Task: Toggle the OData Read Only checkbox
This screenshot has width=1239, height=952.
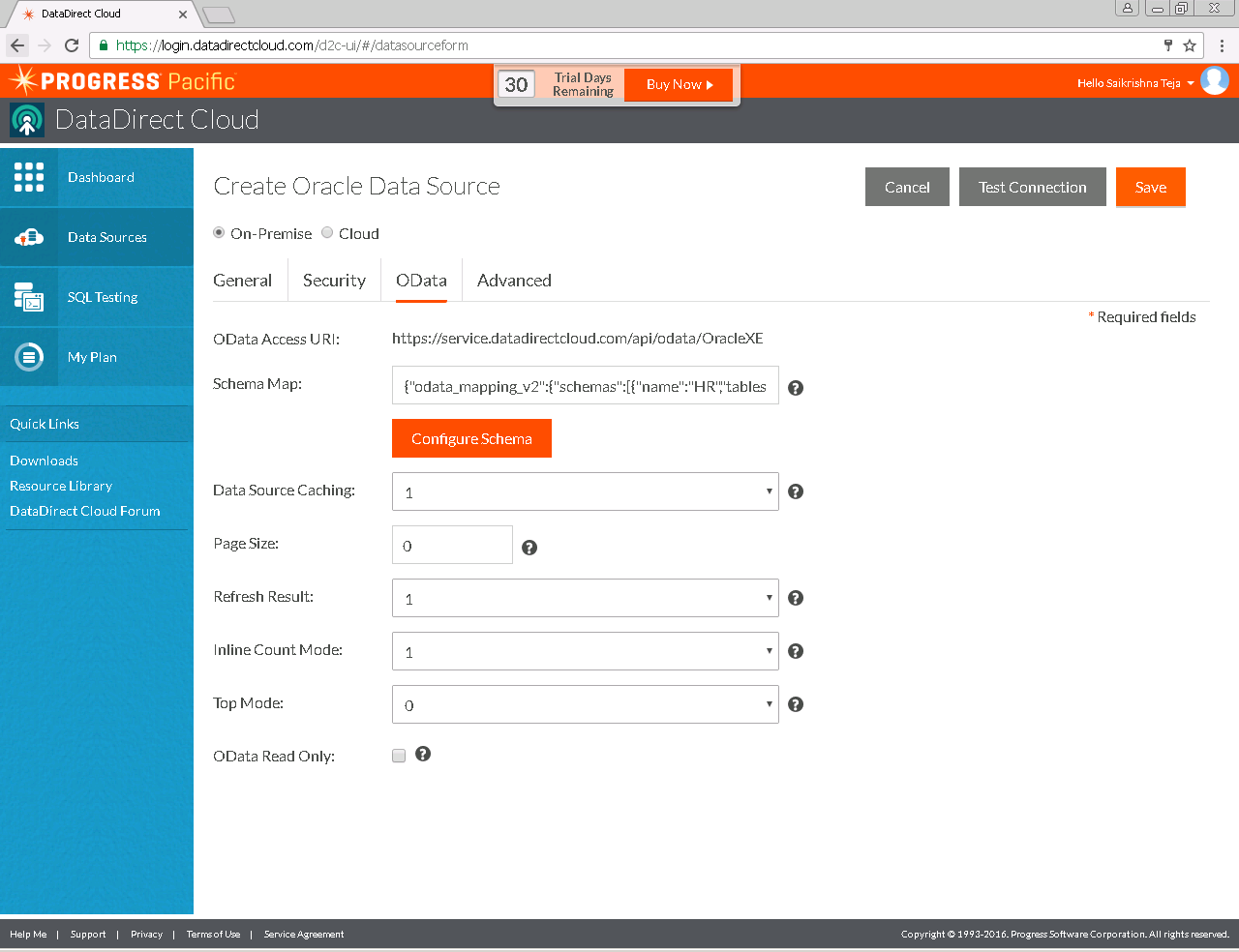Action: pyautogui.click(x=399, y=756)
